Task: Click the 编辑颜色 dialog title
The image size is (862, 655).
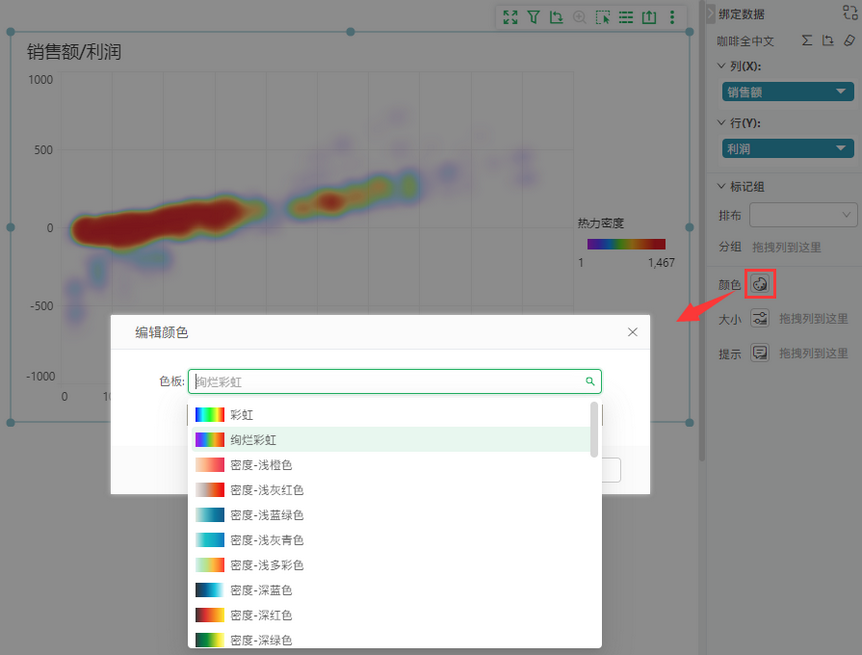Action: [x=162, y=332]
